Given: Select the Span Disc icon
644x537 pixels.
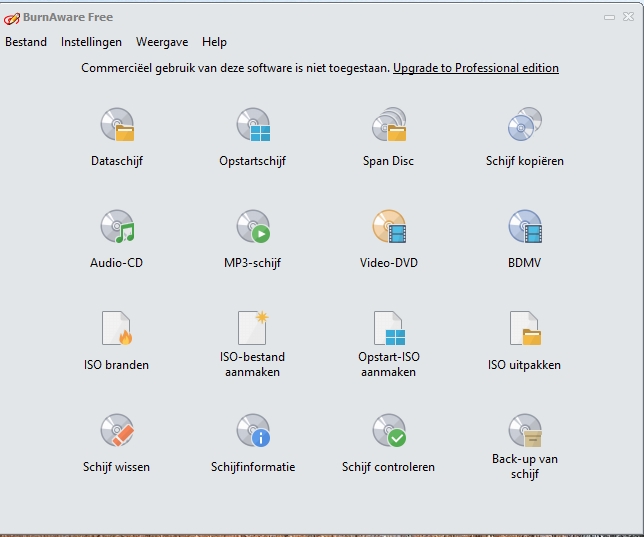Looking at the screenshot, I should pos(388,126).
